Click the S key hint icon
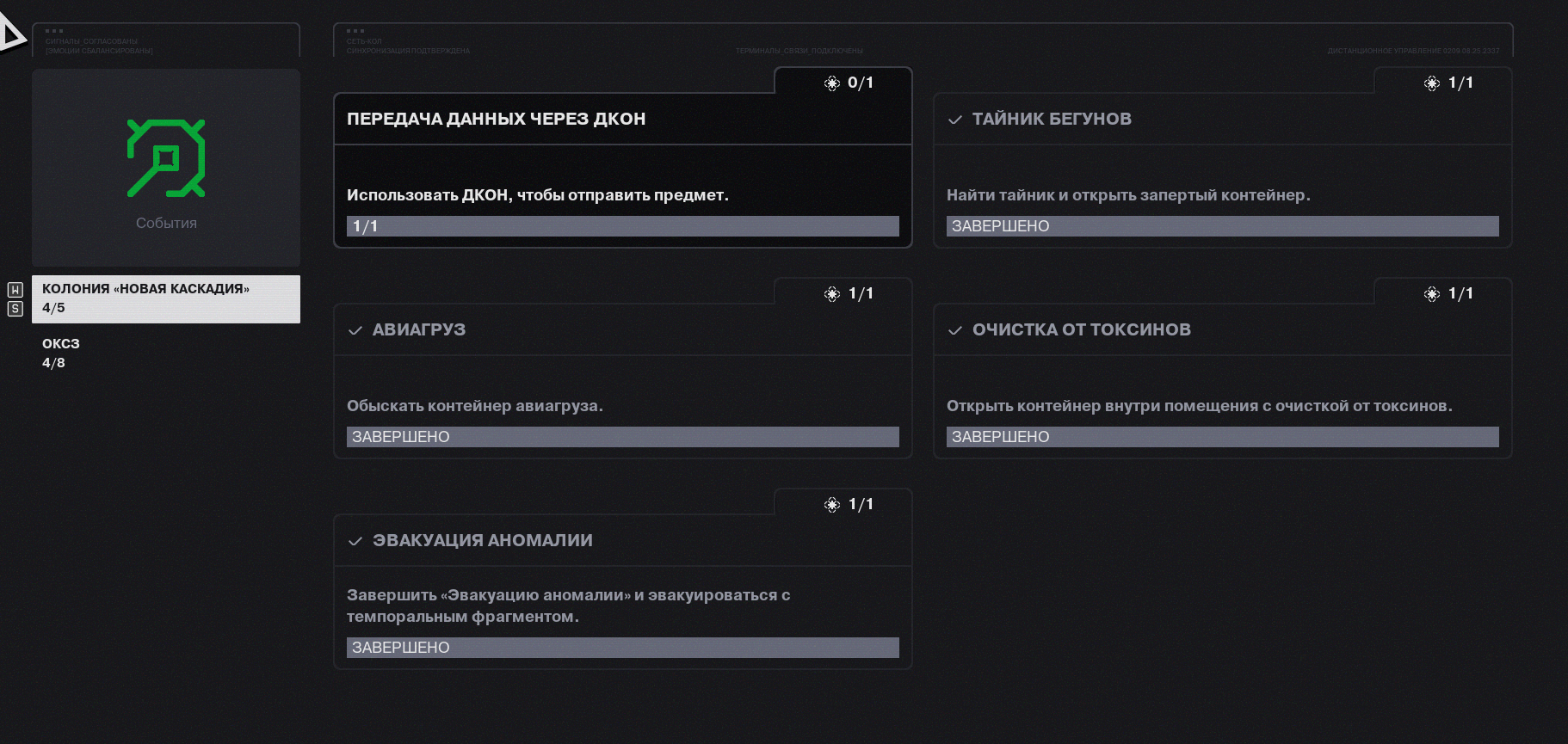 point(15,309)
